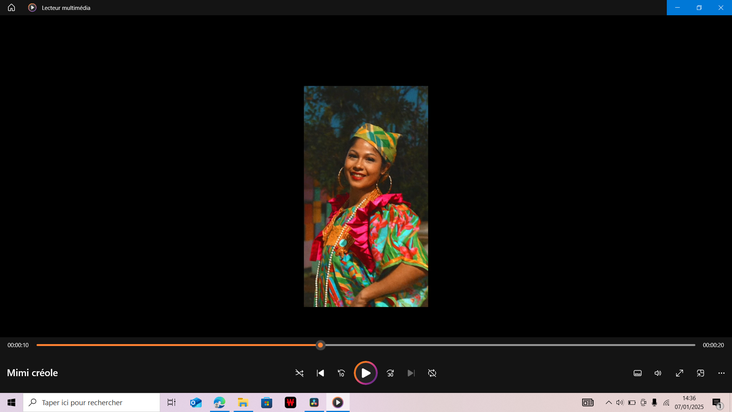Switch to mini player view
Viewport: 732px width, 412px height.
coord(700,373)
